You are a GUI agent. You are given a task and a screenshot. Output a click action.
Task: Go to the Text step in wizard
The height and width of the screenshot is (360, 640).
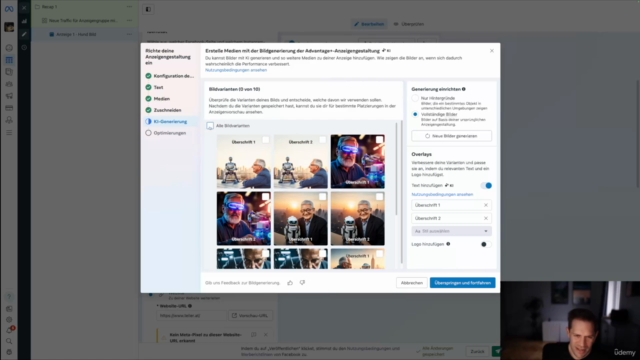[x=154, y=87]
